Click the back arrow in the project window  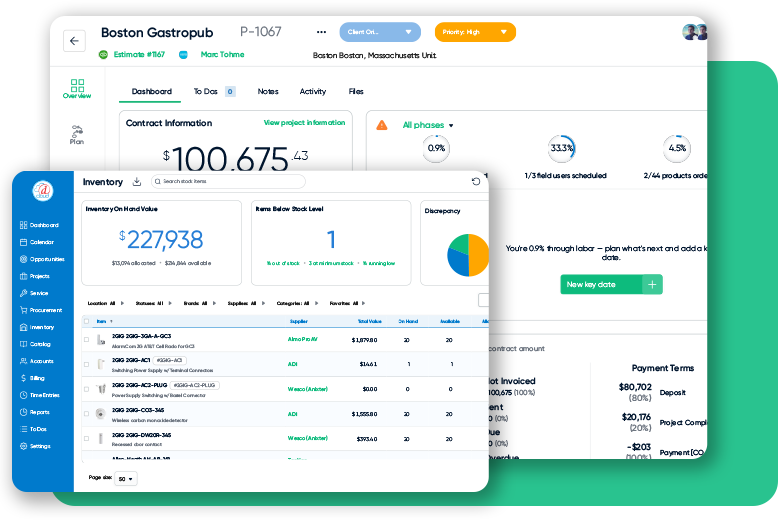[74, 41]
